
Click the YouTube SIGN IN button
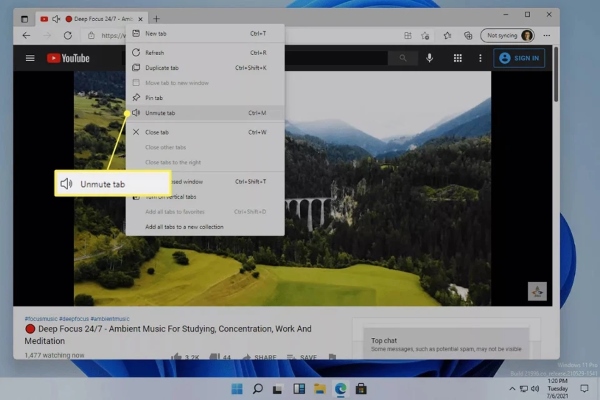[519, 59]
